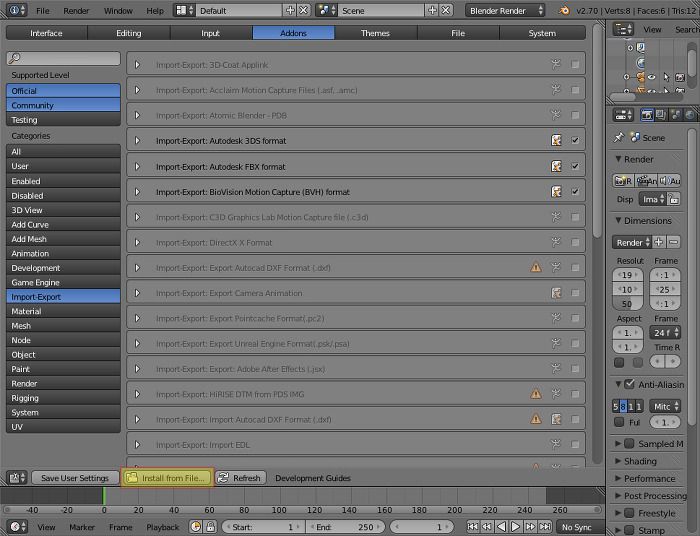Open the timeline Playback menu
700x536 pixels.
coord(162,527)
